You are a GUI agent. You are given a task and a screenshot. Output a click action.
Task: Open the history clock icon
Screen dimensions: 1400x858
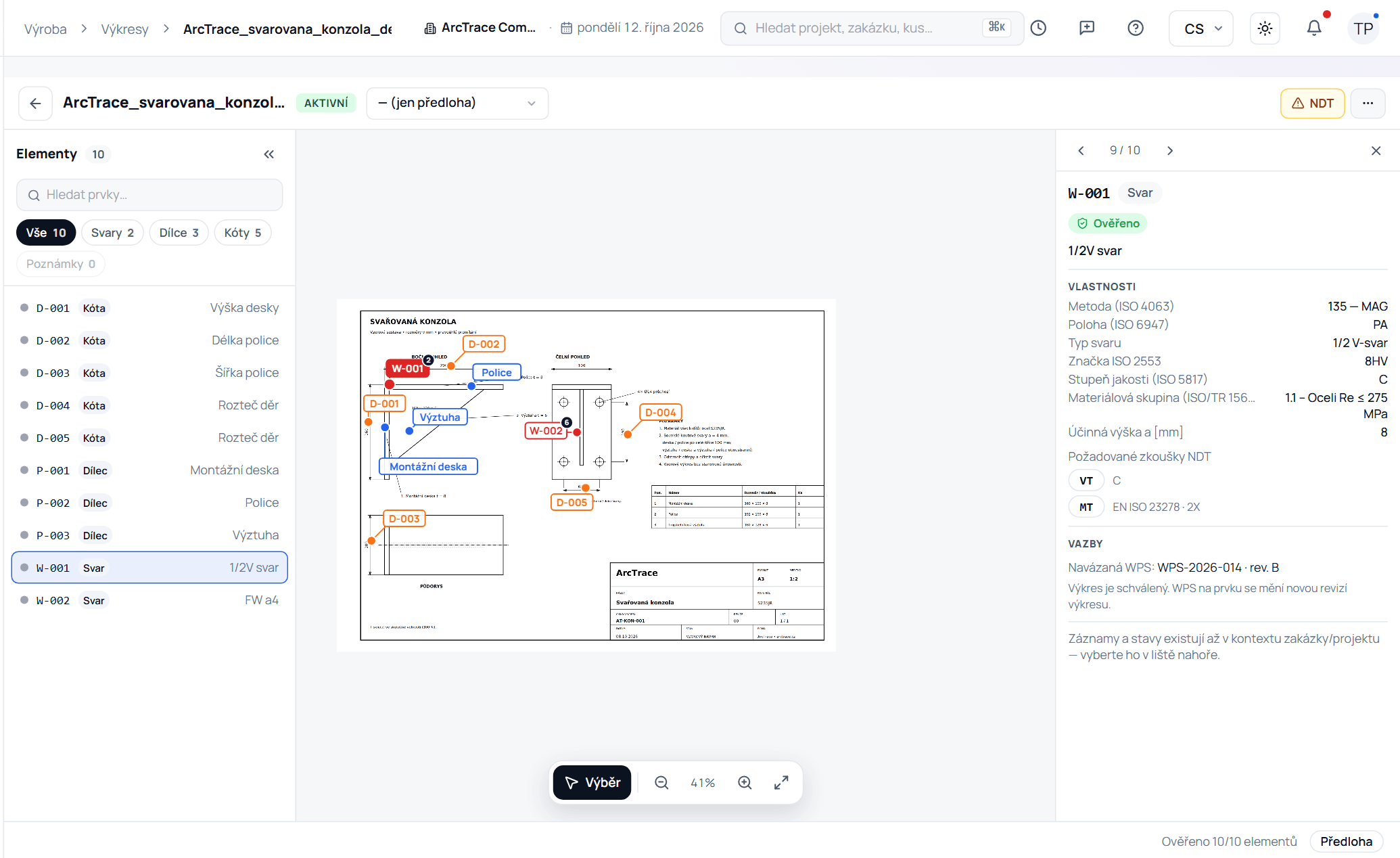[1038, 28]
